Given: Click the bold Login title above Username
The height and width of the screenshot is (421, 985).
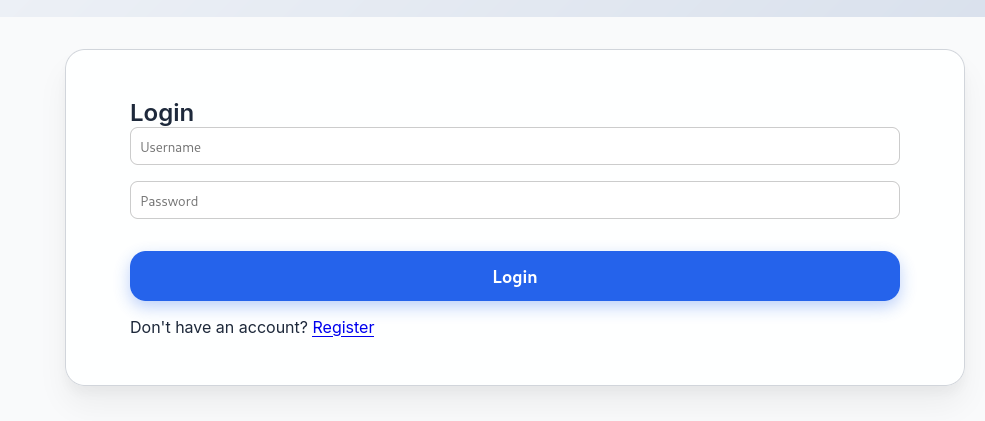Looking at the screenshot, I should point(162,113).
